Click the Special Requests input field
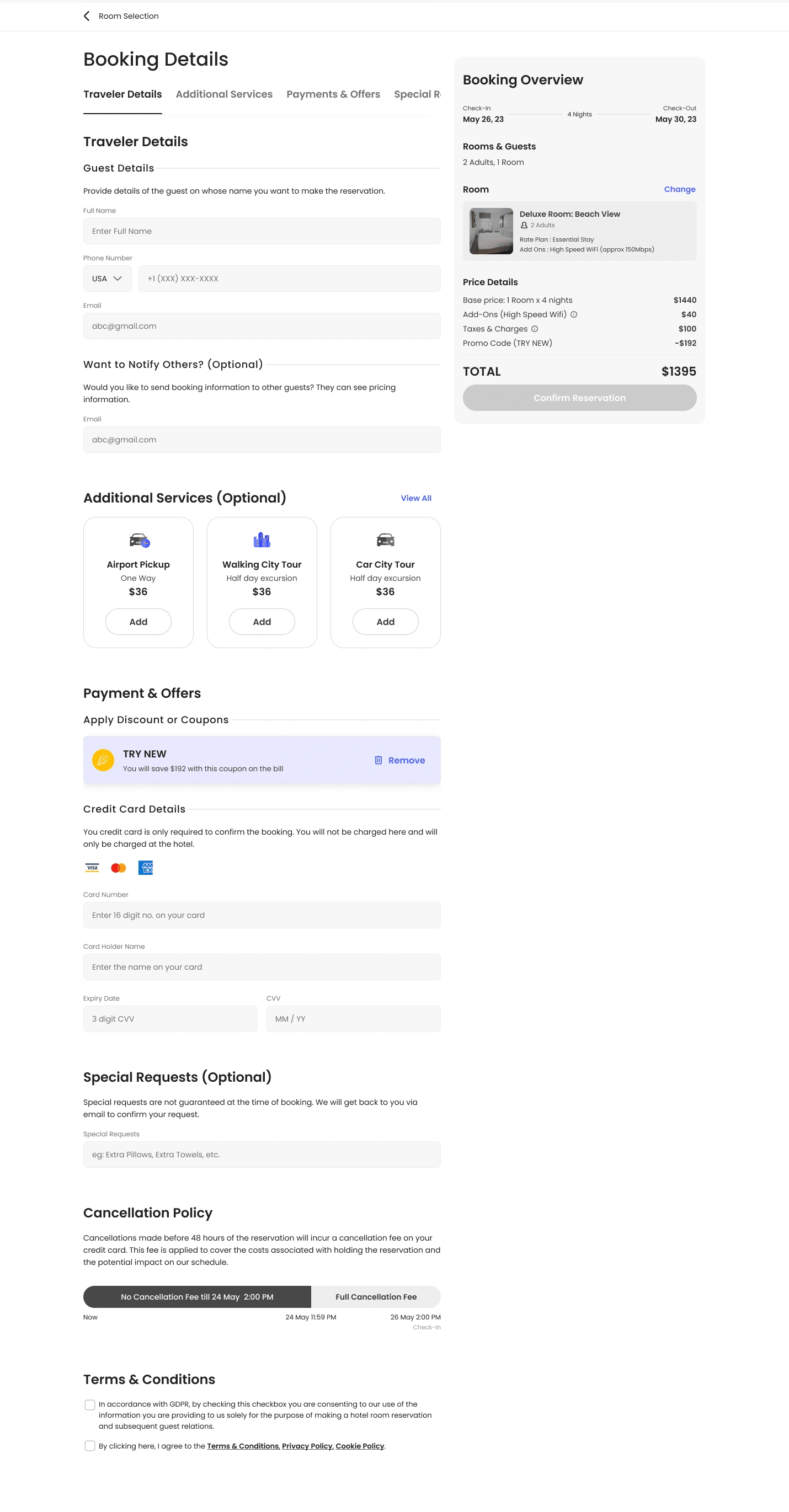Viewport: 789px width, 1512px height. click(262, 1155)
